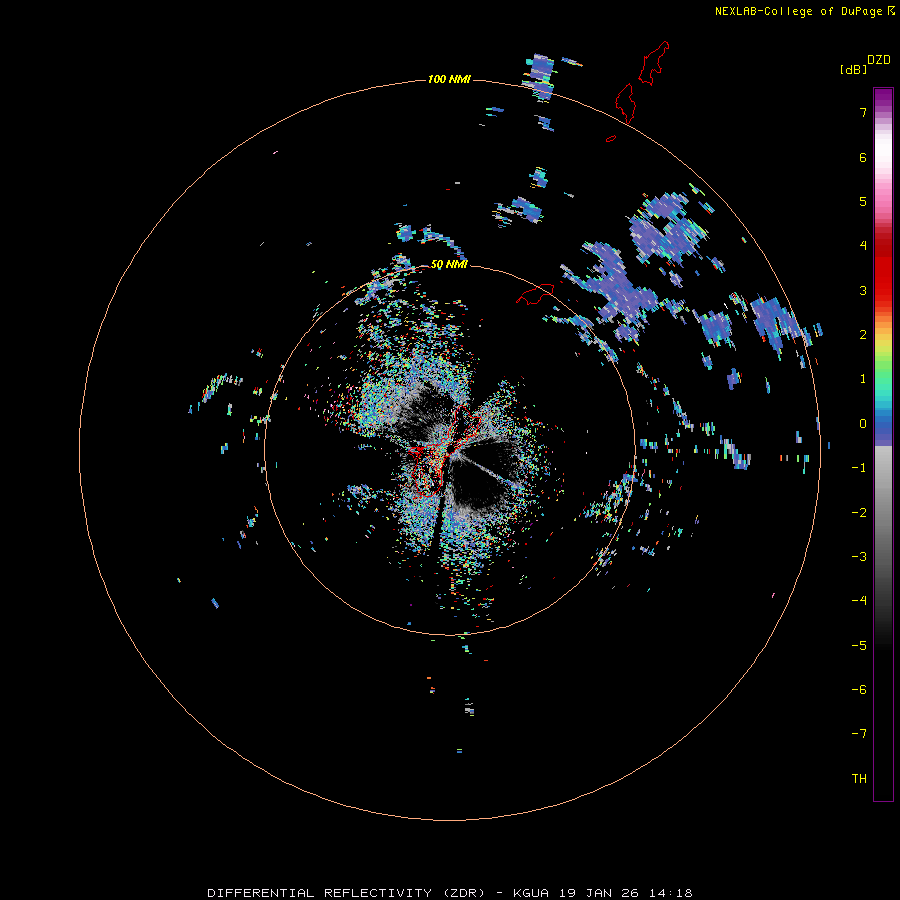Click the 1 value on the color scale

863,379
